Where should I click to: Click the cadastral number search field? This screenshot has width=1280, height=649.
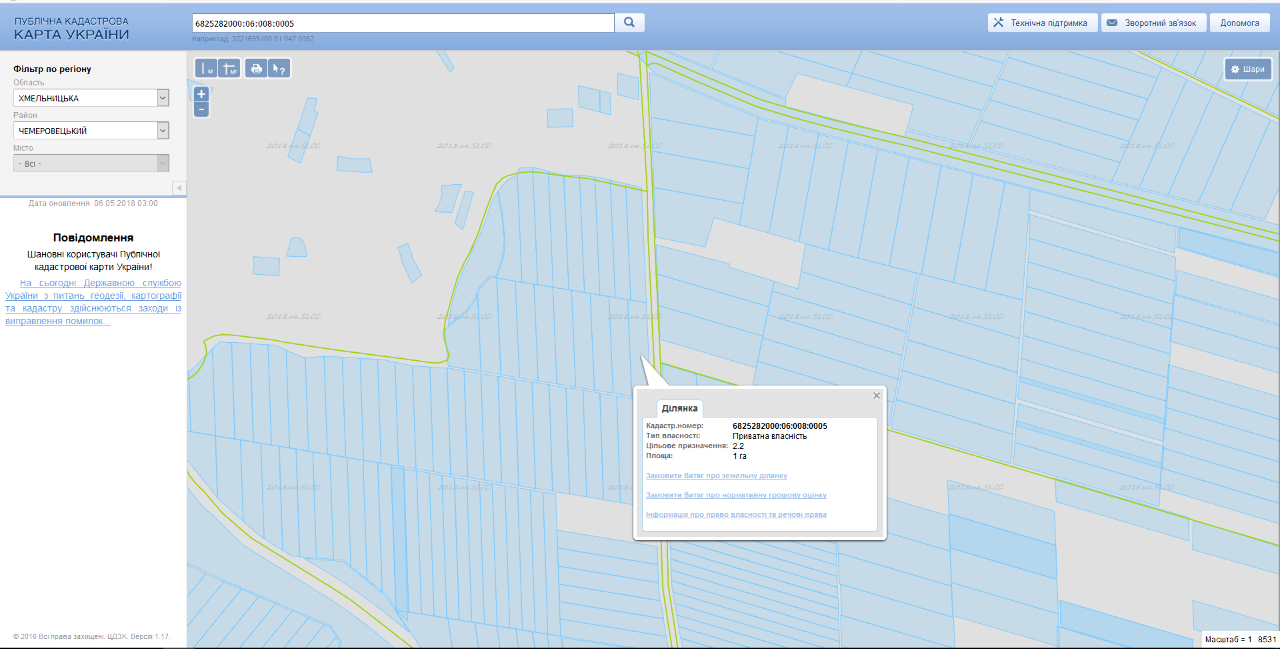(402, 22)
